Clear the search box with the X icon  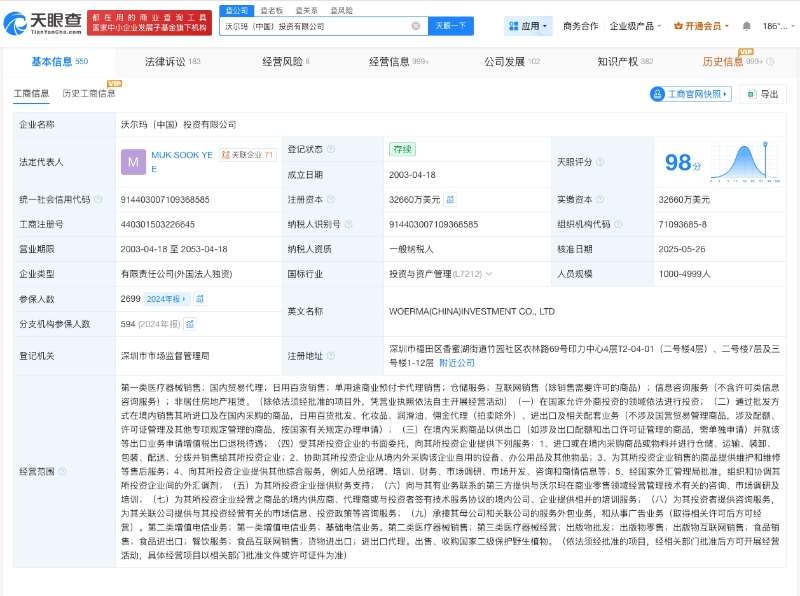point(416,26)
